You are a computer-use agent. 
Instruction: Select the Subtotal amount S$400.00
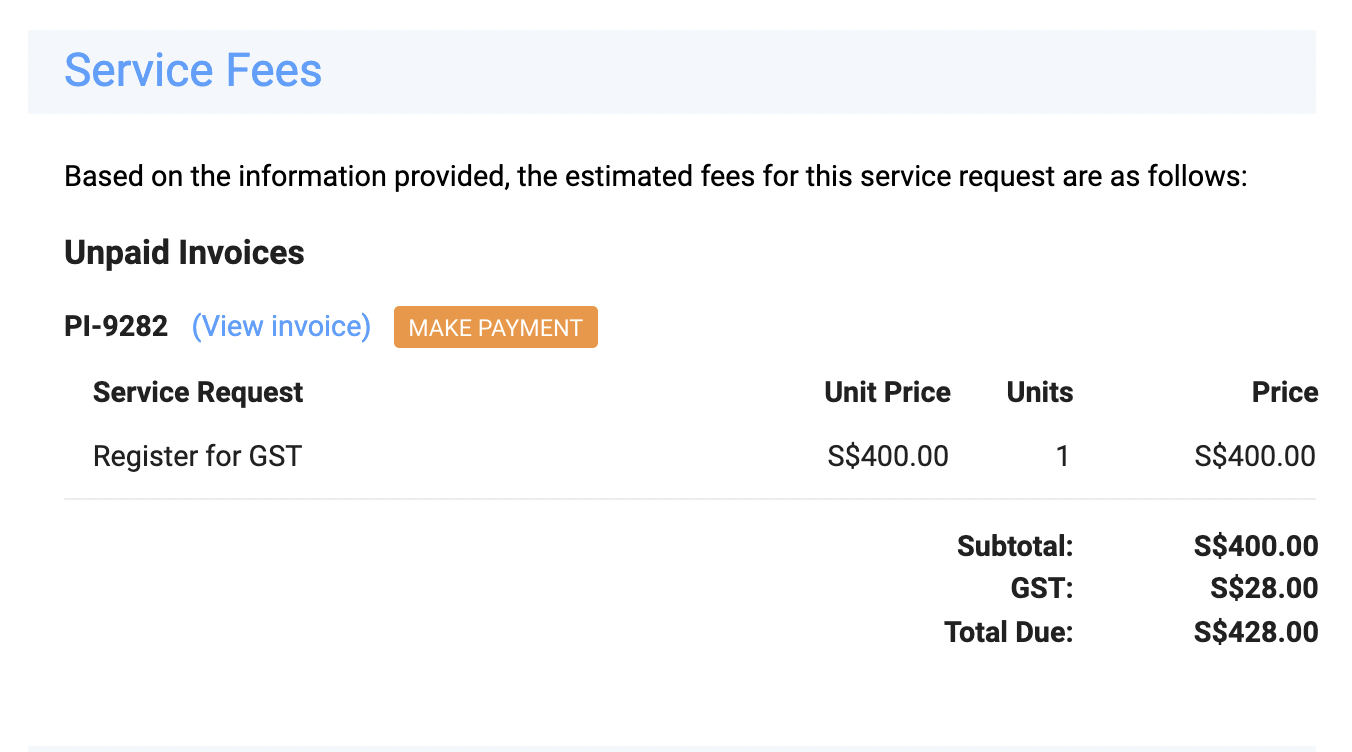[1255, 546]
